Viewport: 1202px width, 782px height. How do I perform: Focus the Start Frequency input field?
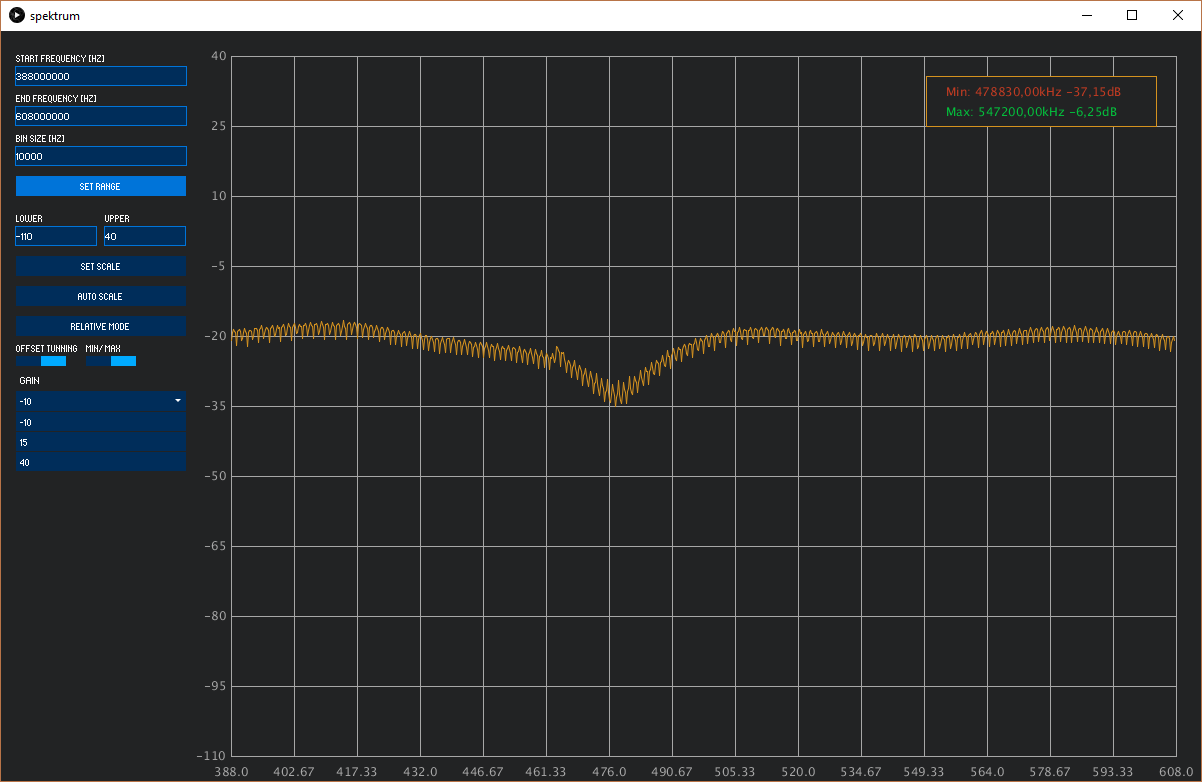click(x=100, y=76)
